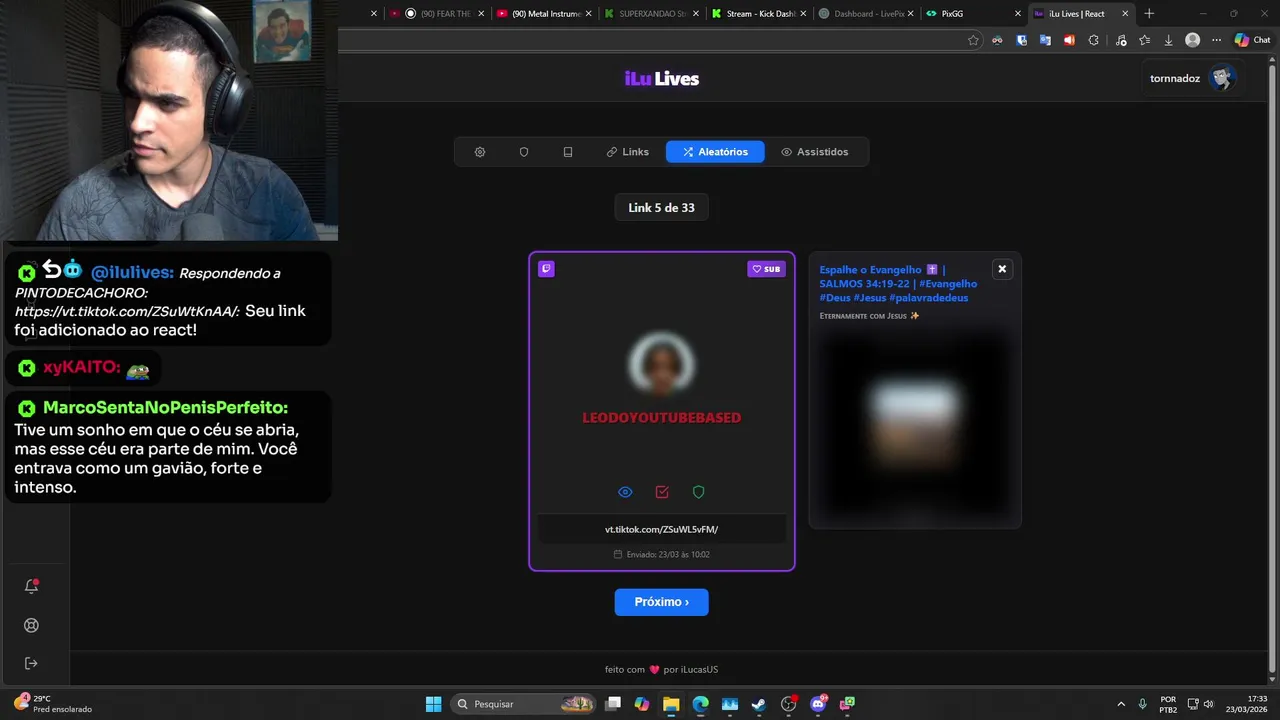Screen dimensions: 1280x720
Task: Open browser extensions puzzle icon
Action: tap(1093, 40)
